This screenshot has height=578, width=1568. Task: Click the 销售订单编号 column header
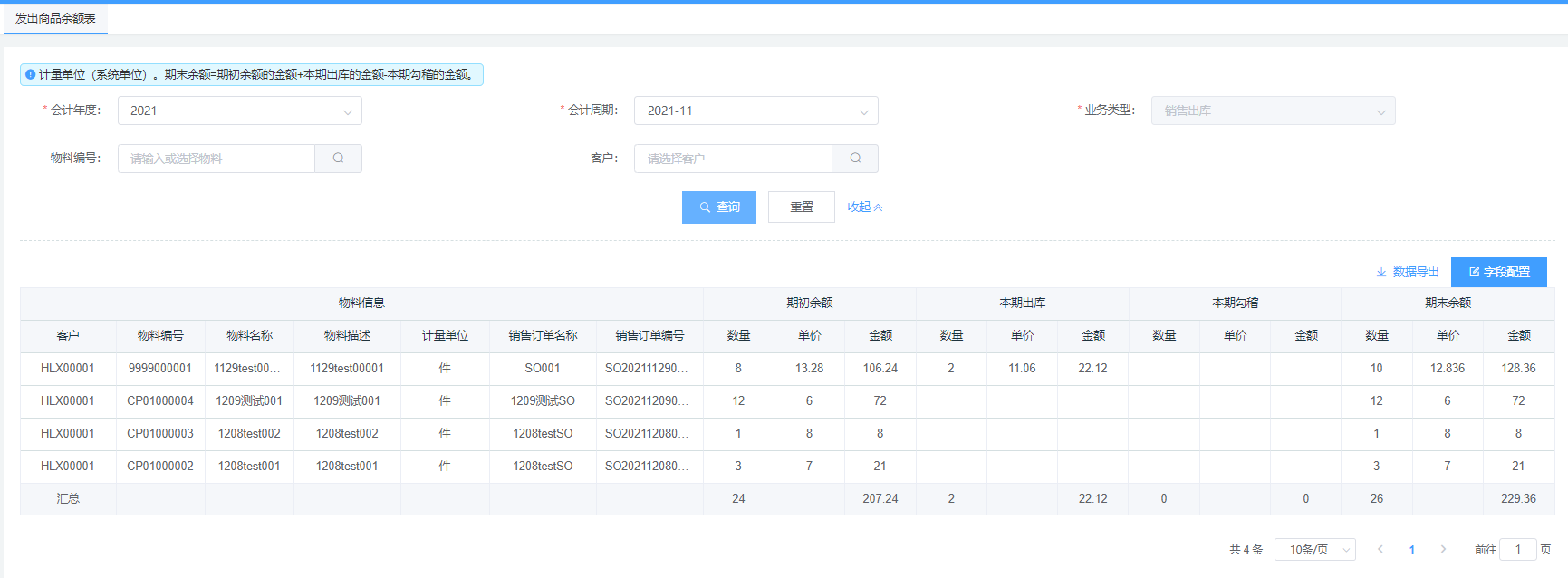(649, 335)
